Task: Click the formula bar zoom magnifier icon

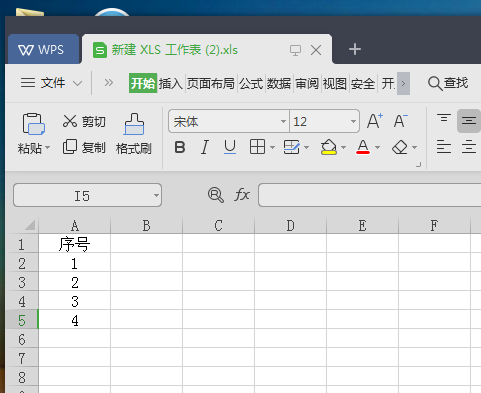Action: 216,195
